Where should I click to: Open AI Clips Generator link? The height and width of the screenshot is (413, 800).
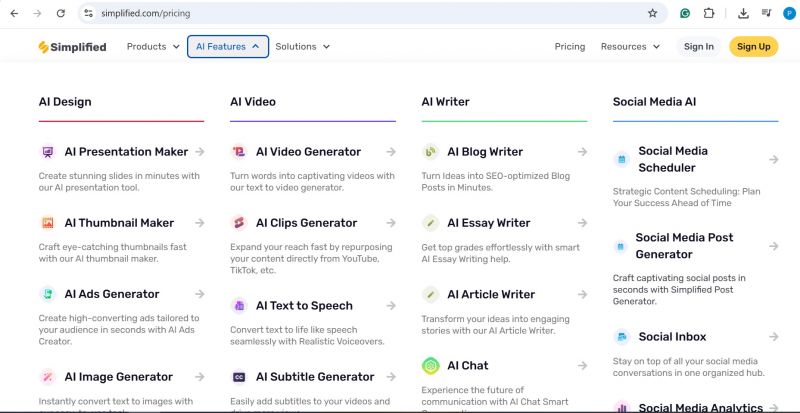coord(306,223)
